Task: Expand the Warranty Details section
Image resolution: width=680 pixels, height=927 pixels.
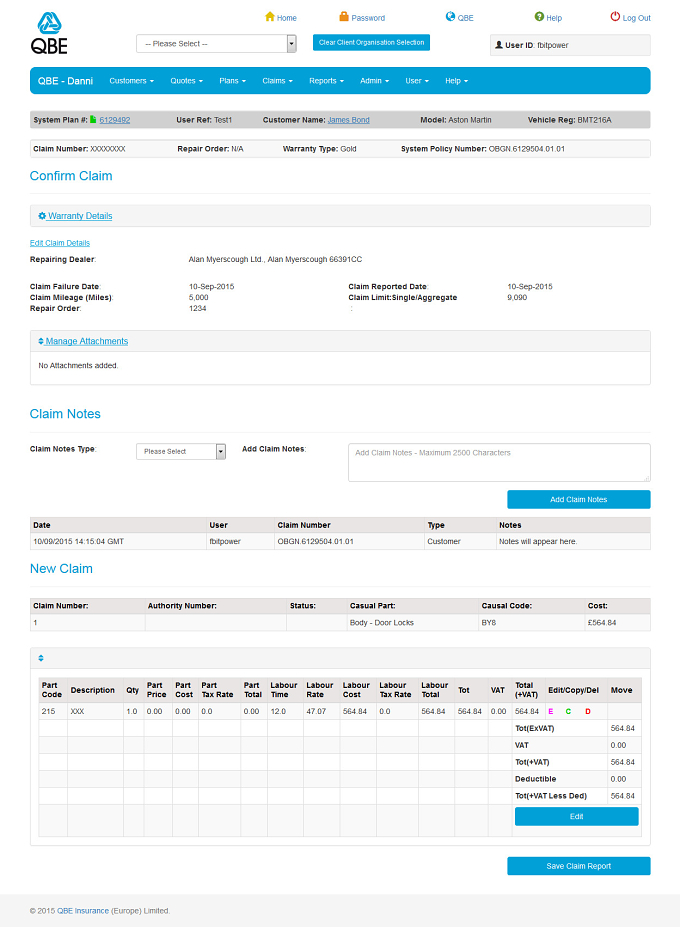Action: (75, 216)
